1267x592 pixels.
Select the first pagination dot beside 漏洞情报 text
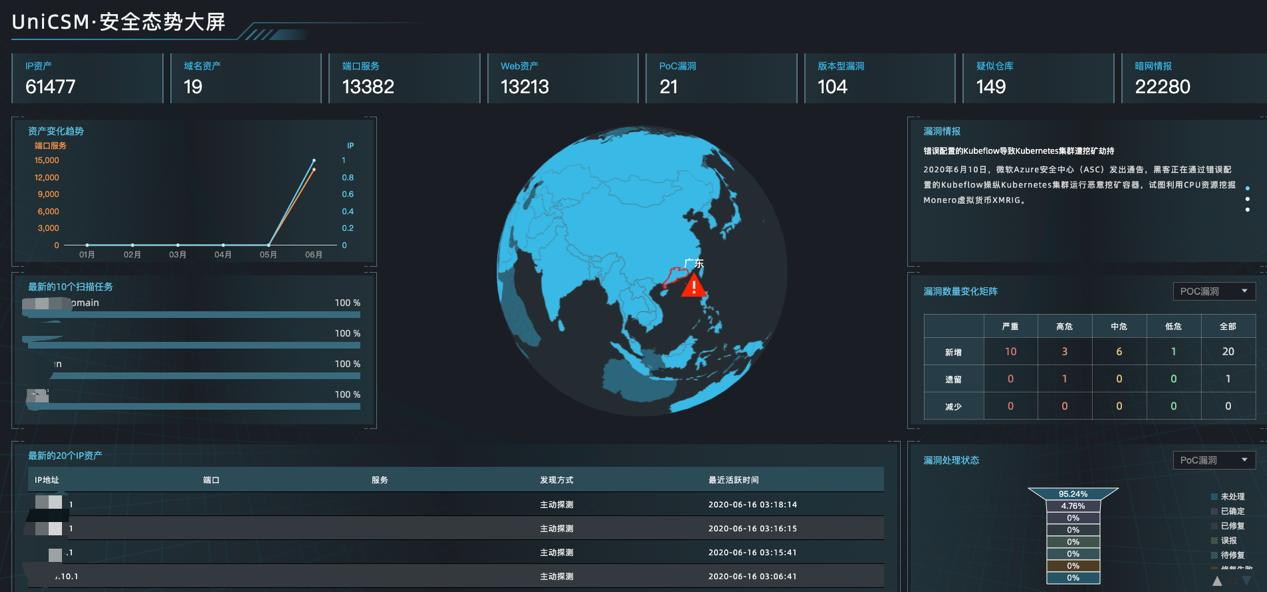[1248, 188]
